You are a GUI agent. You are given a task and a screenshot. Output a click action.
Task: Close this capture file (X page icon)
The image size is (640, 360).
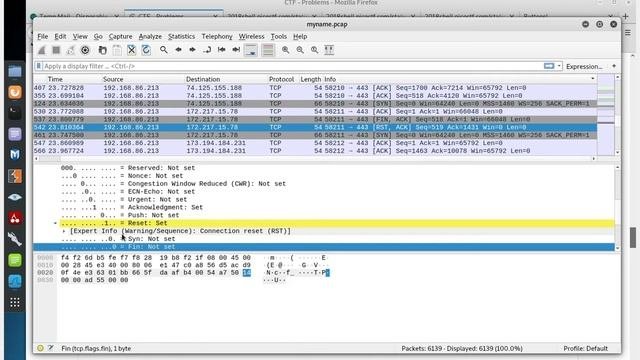click(131, 50)
